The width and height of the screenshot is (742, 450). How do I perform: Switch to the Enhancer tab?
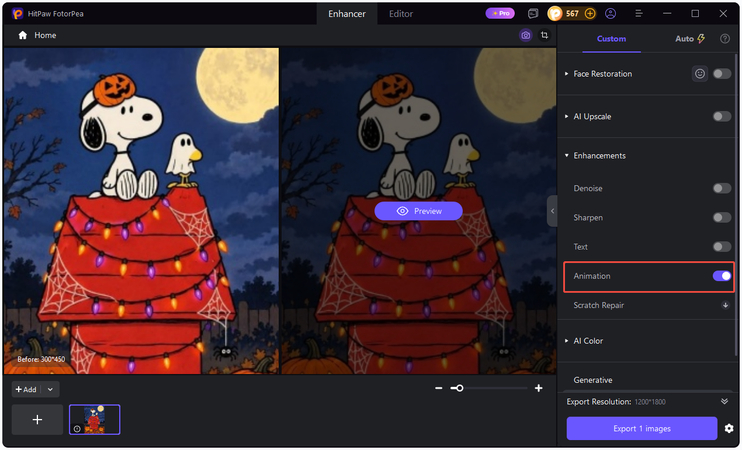347,14
